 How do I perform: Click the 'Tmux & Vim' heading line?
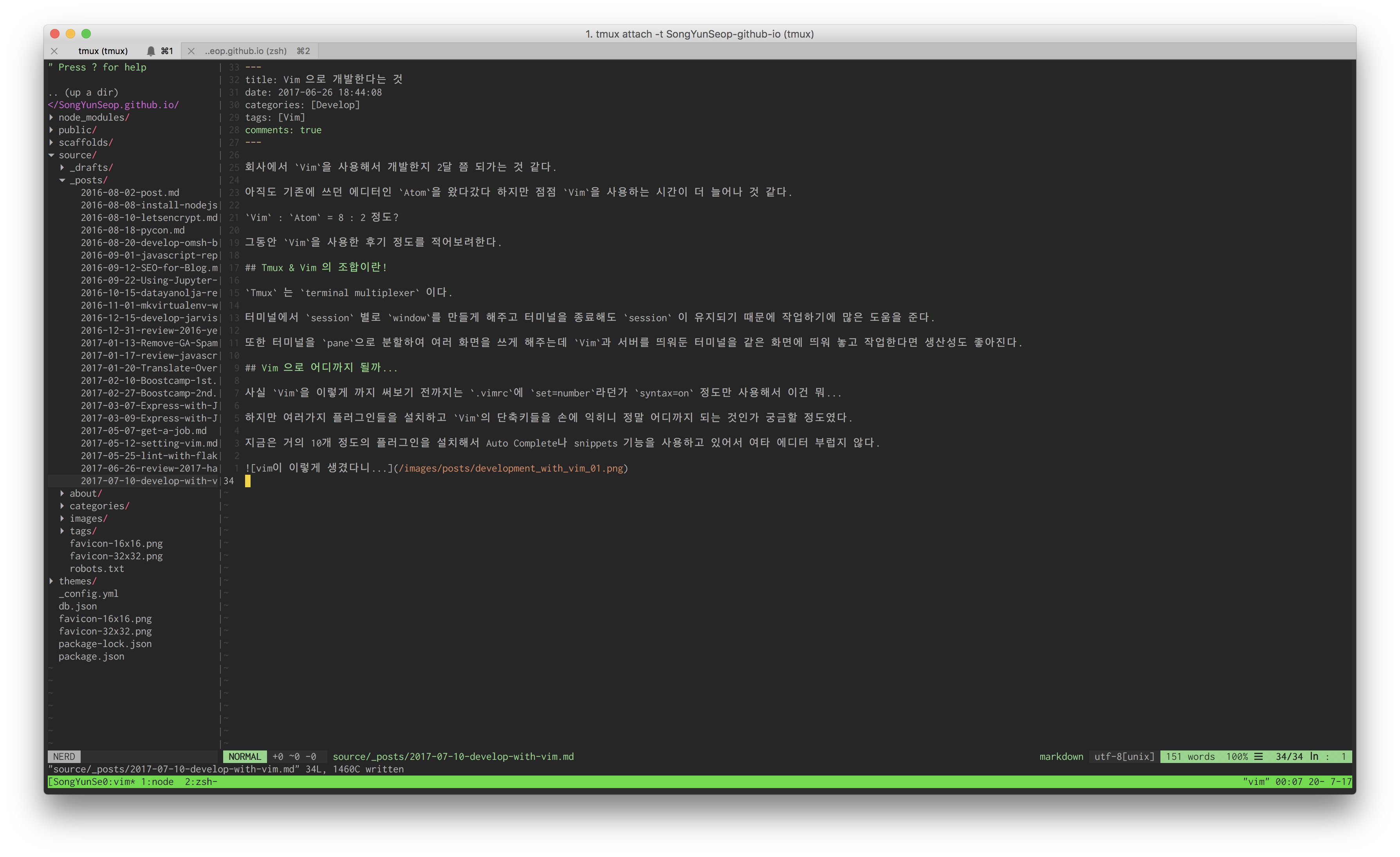click(316, 267)
